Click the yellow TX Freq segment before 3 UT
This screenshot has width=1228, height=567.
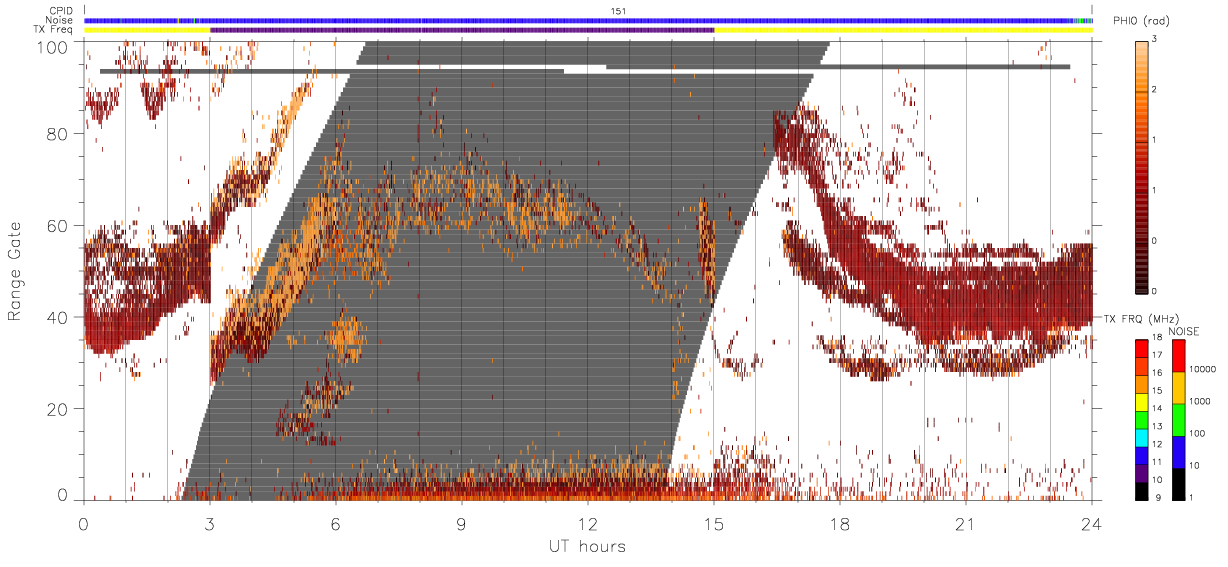point(147,30)
